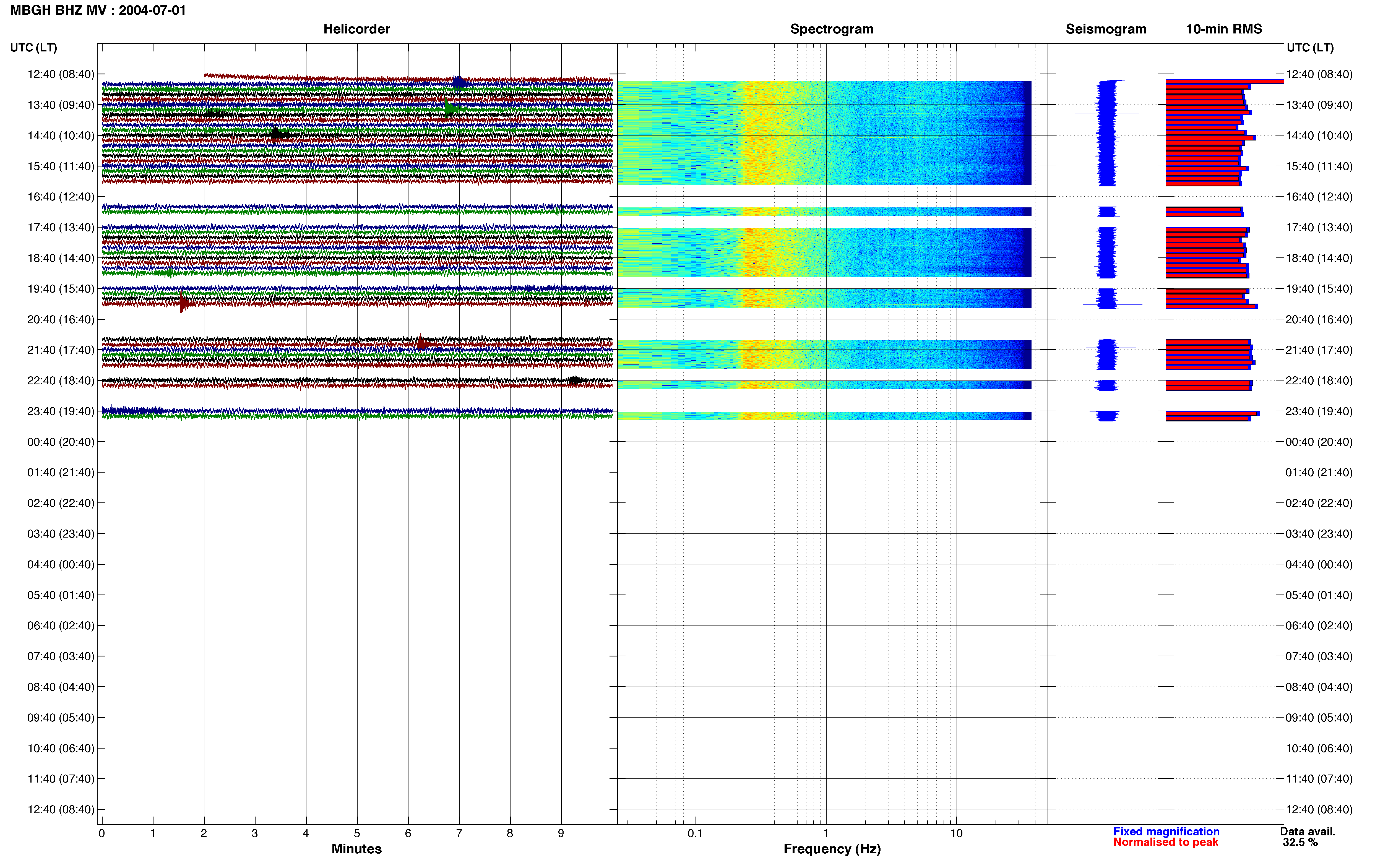Screen dimensions: 1388x868
Task: Click black event near minute 9 on 22:40 trace
Action: click(575, 380)
